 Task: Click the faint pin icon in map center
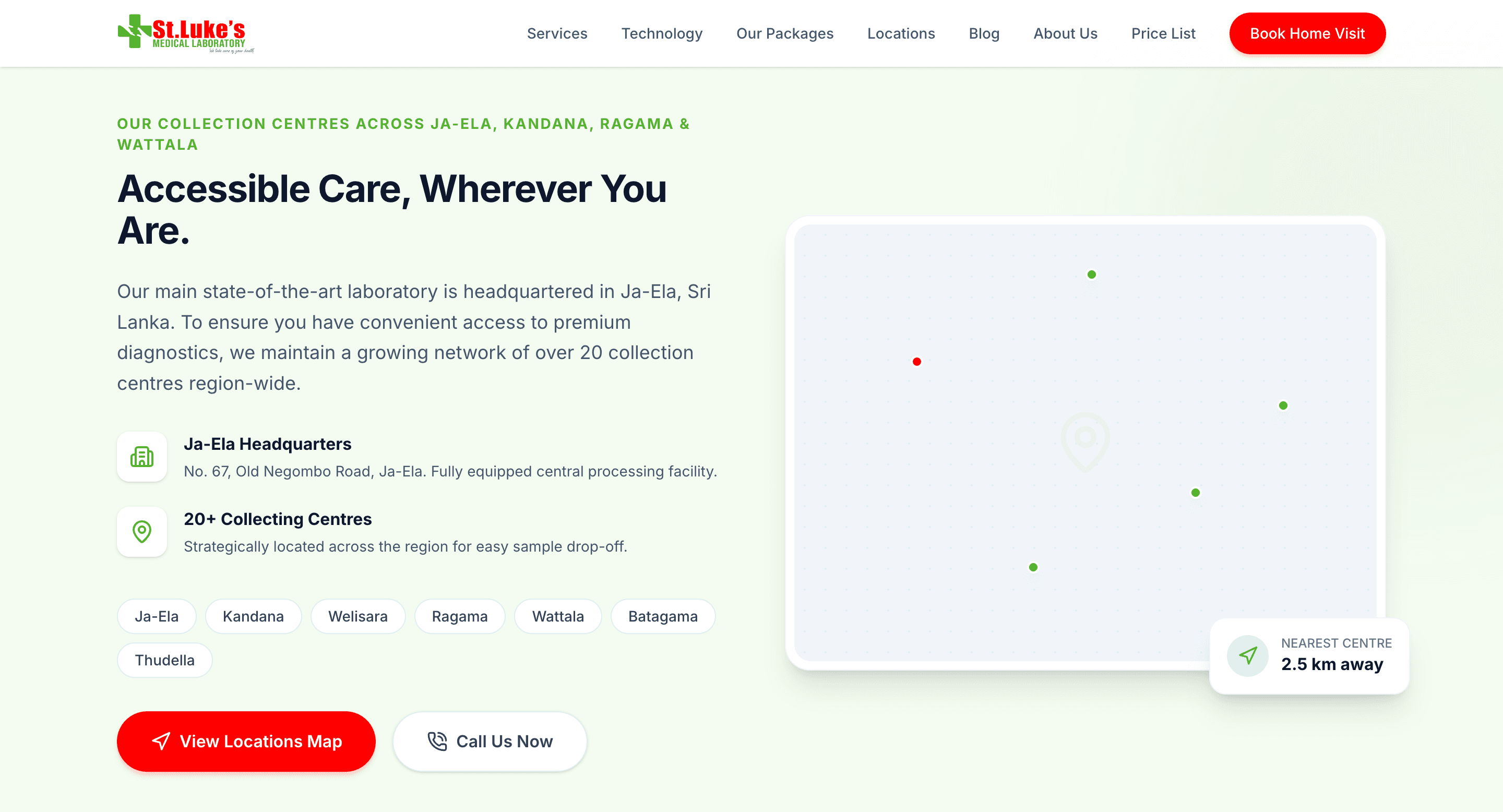(x=1084, y=441)
